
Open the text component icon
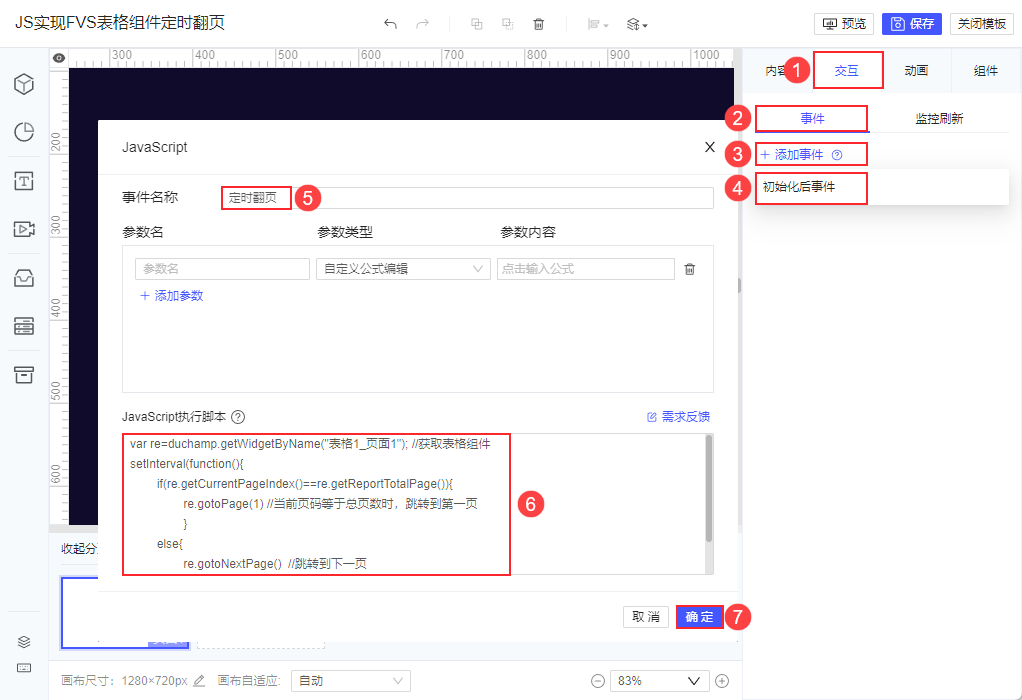(24, 181)
